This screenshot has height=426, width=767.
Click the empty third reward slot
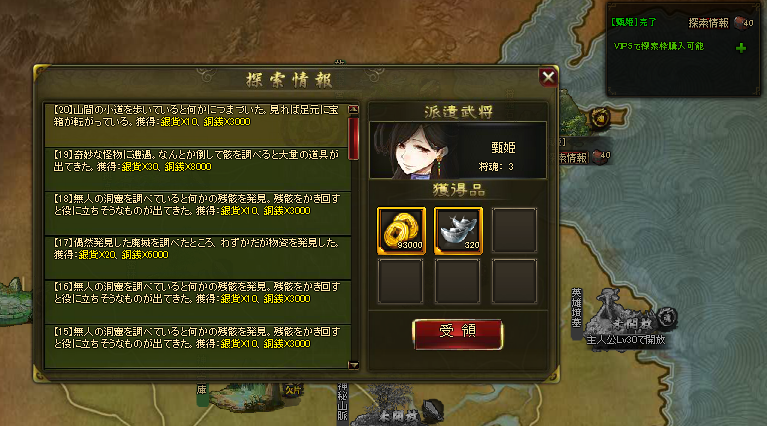pos(514,231)
